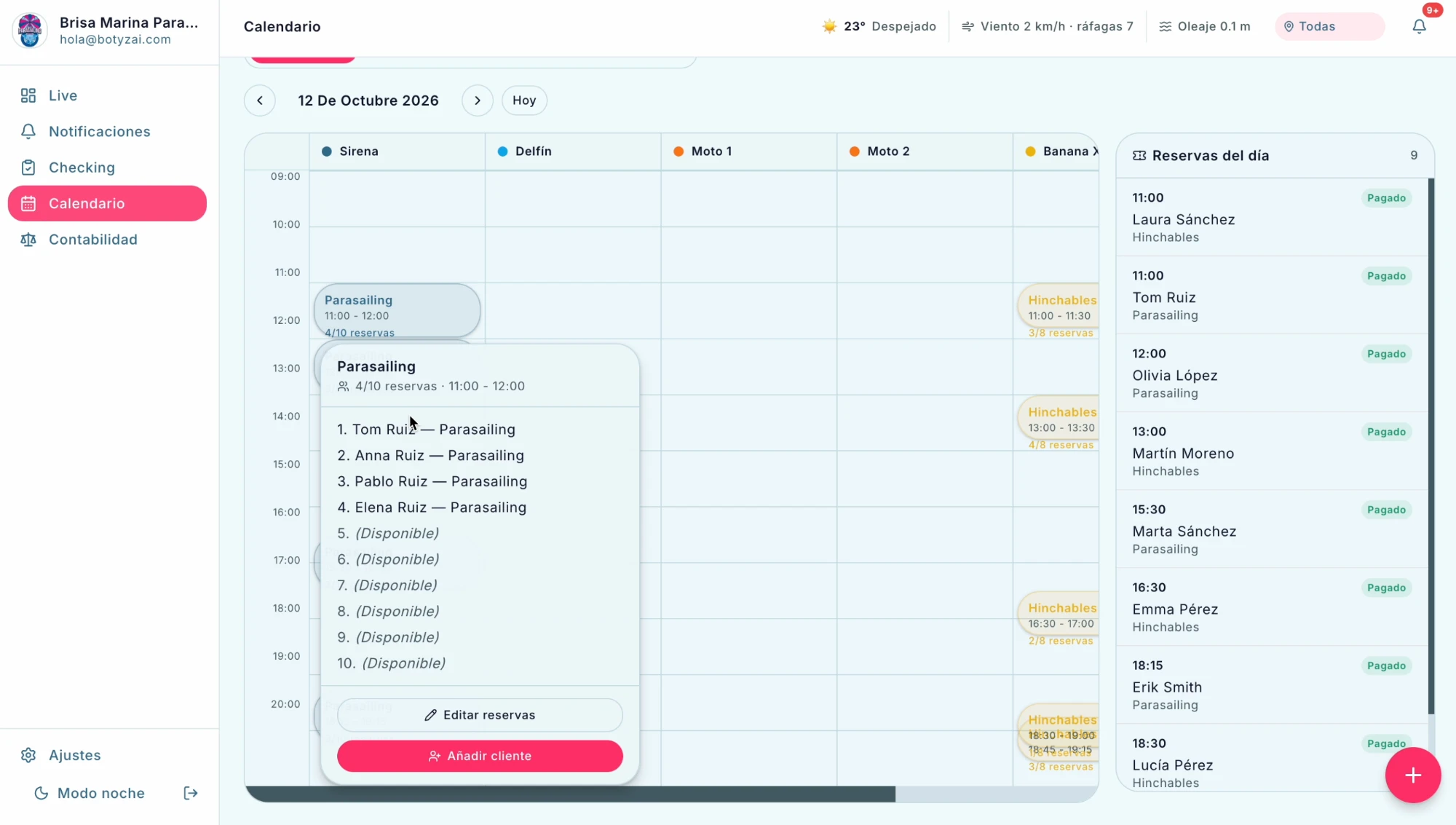Select the Moto 1 column header

click(749, 151)
